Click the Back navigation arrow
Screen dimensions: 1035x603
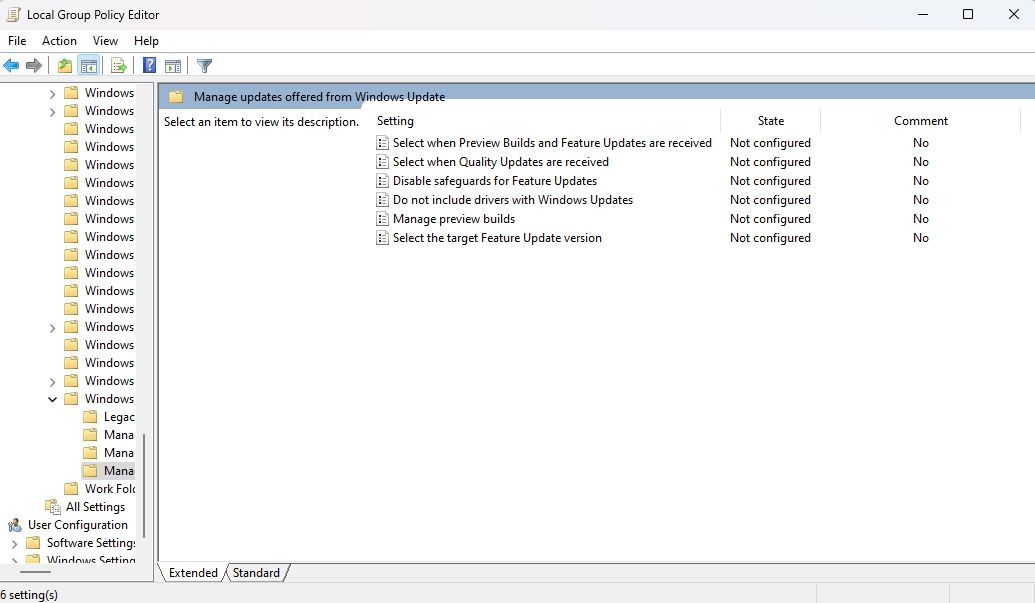(x=11, y=65)
